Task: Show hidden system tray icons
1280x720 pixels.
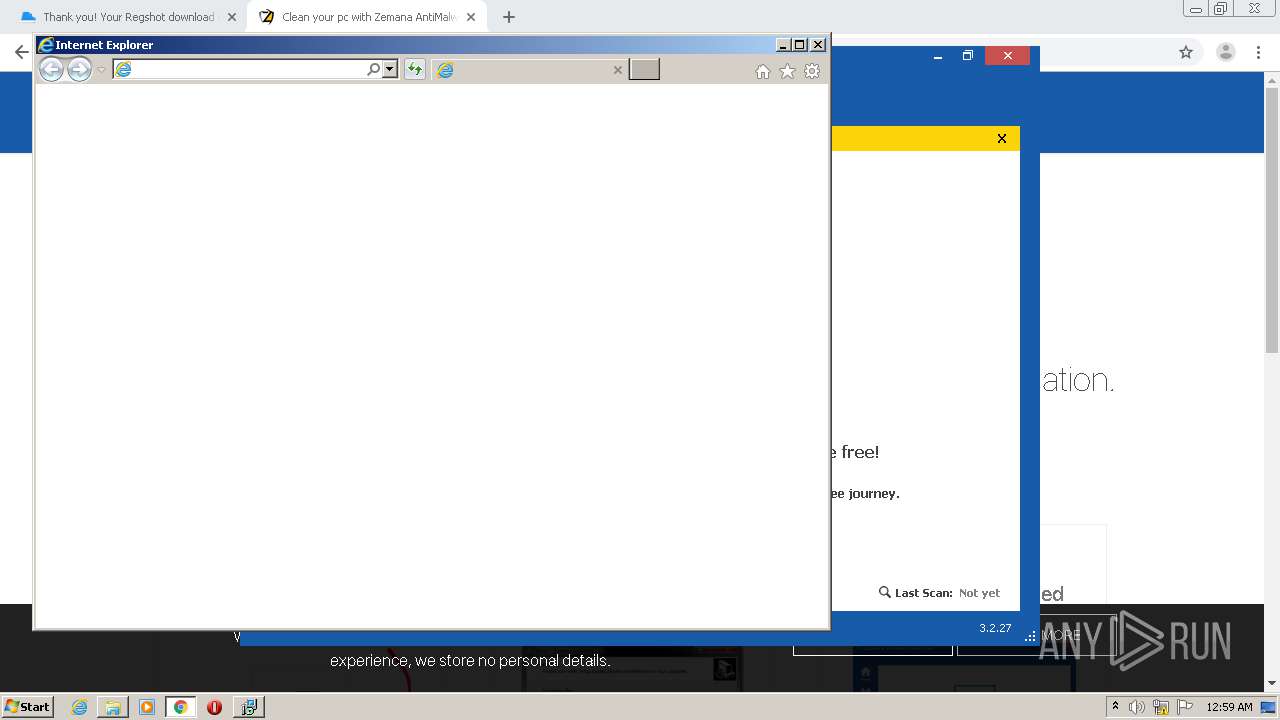Action: pos(1115,706)
